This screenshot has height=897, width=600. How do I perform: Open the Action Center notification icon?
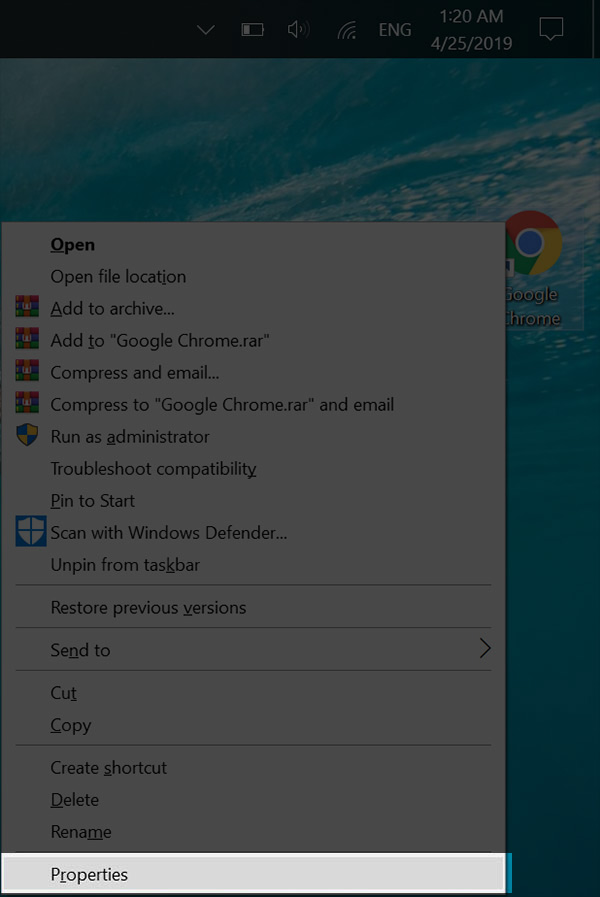pos(551,29)
